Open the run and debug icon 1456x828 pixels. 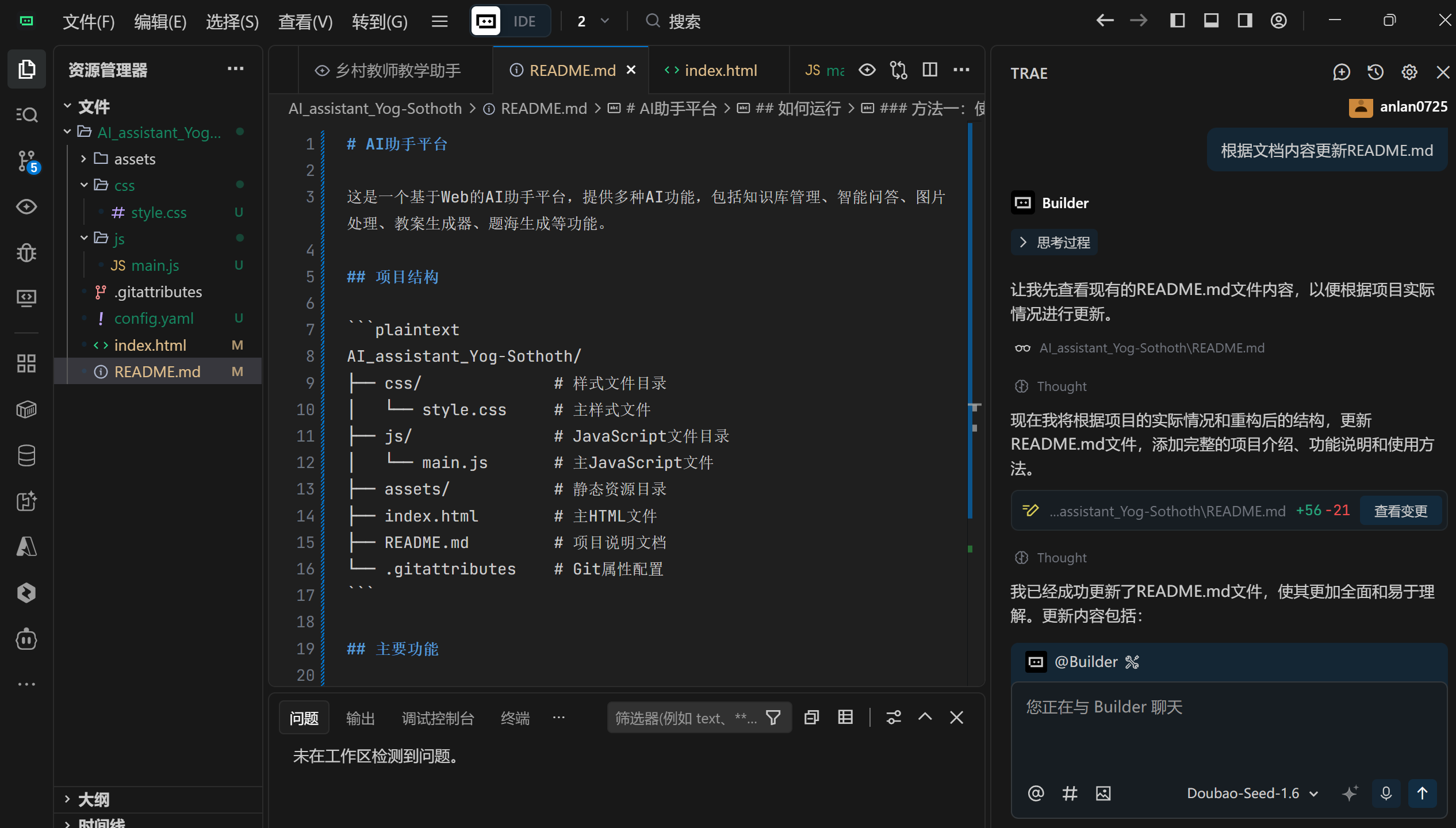pyautogui.click(x=26, y=252)
